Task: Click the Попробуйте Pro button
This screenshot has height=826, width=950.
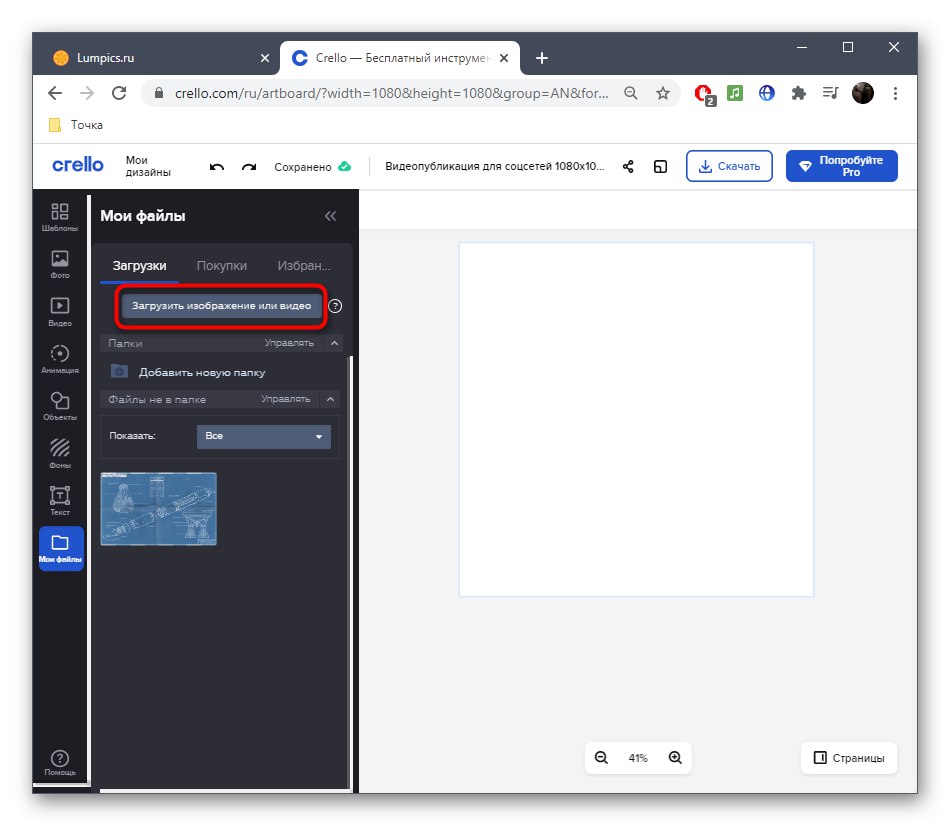Action: pos(842,166)
